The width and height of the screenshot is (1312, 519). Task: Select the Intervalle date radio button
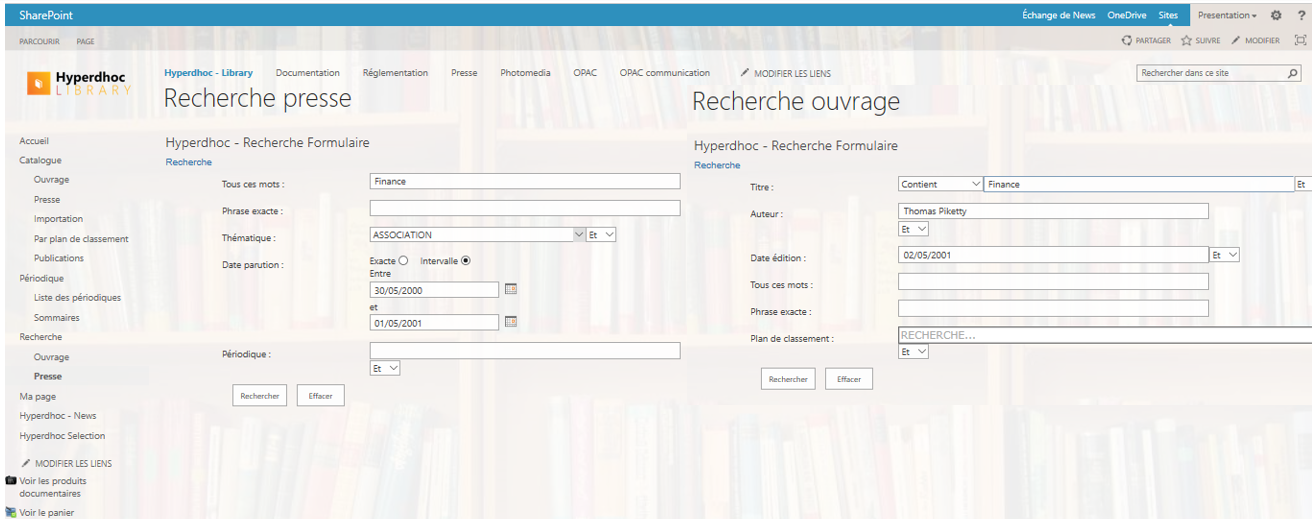point(466,260)
